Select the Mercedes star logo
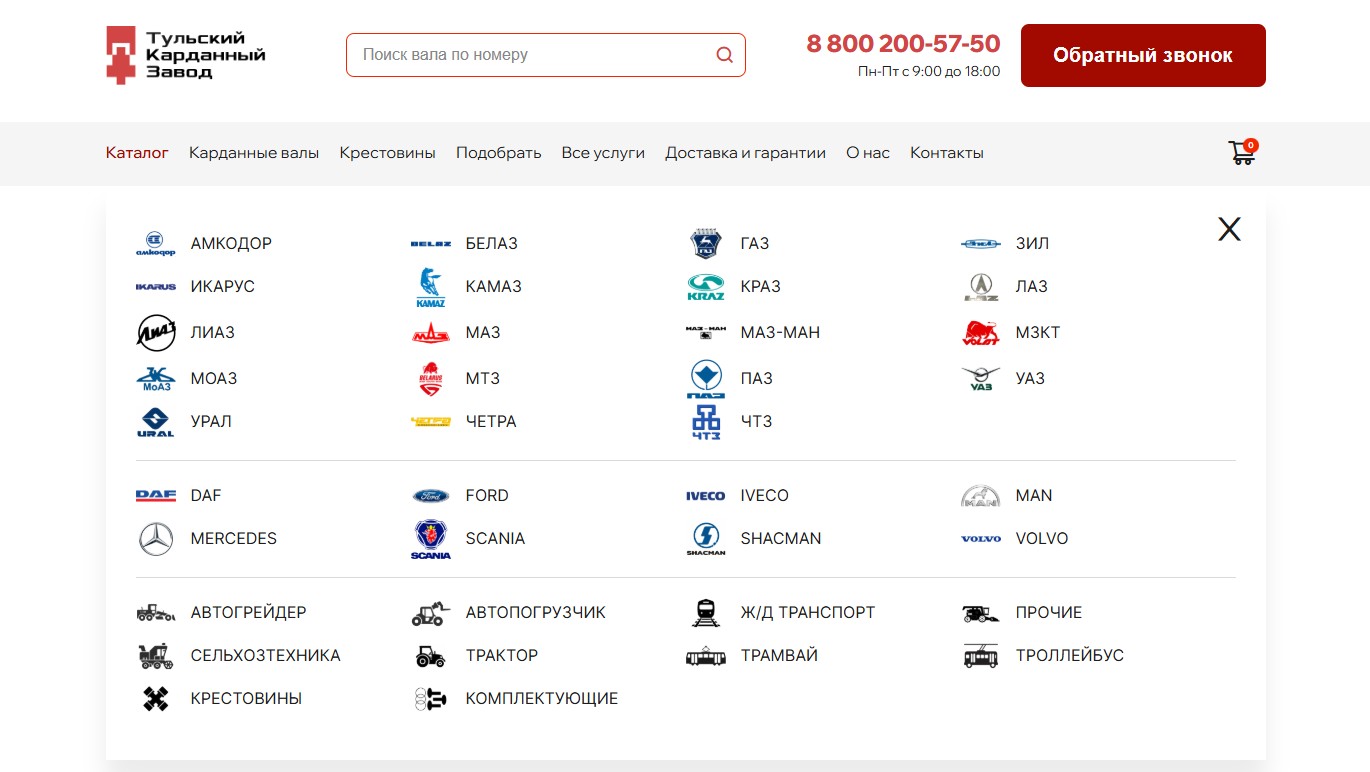The image size is (1370, 772). point(155,539)
